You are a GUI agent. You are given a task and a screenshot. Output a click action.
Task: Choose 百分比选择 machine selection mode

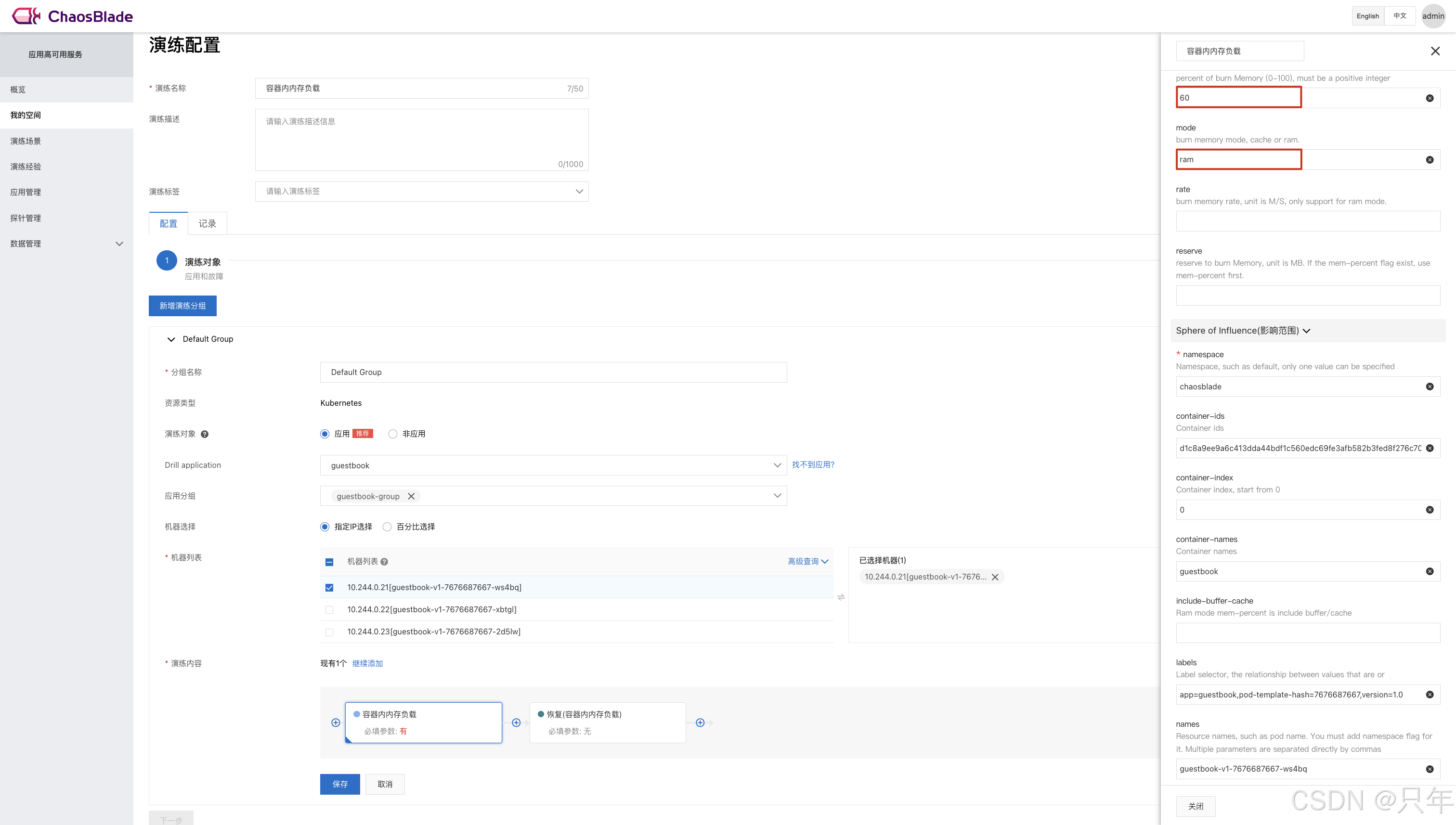point(387,527)
